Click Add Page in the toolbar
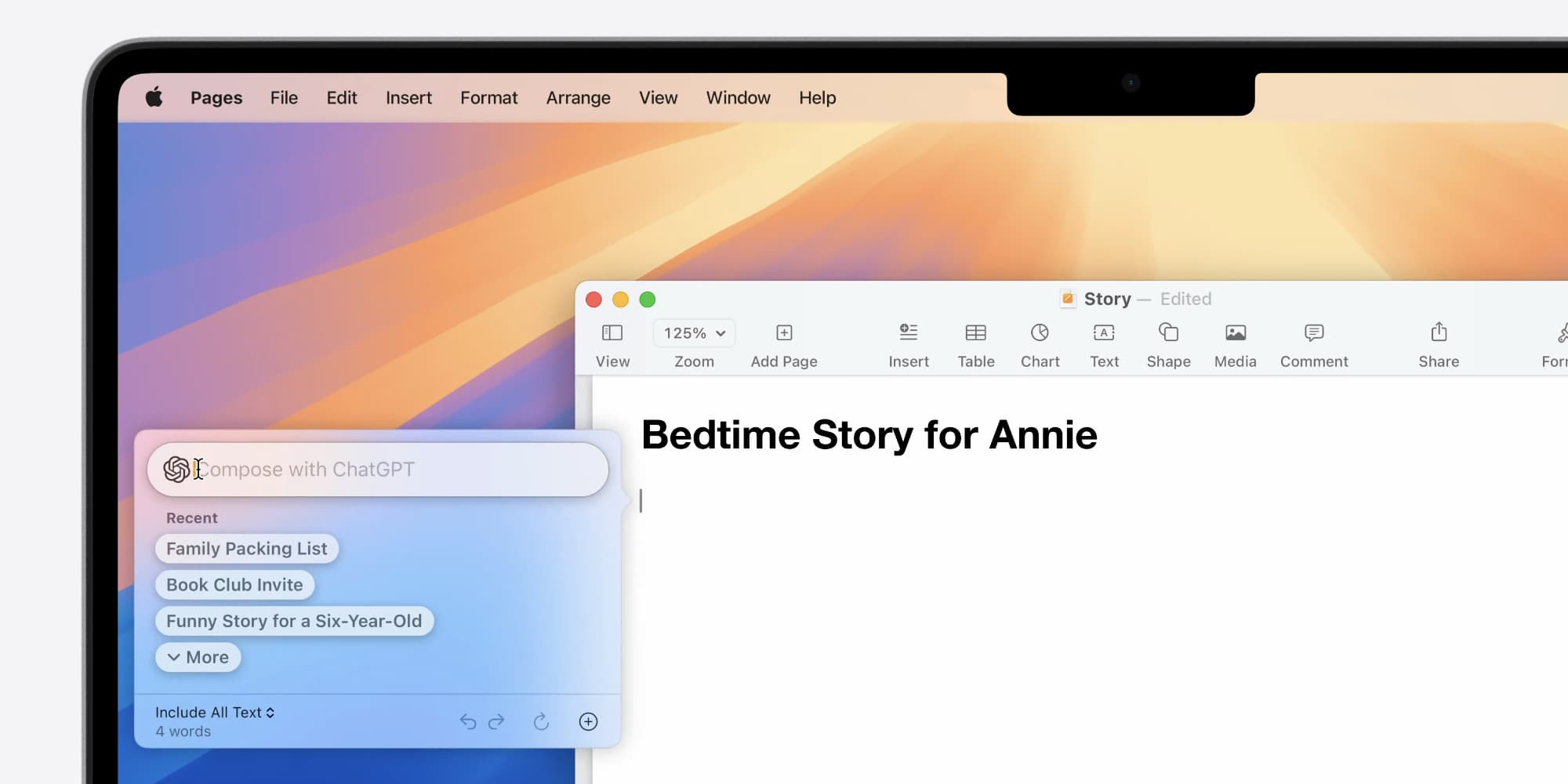The width and height of the screenshot is (1568, 784). point(783,343)
